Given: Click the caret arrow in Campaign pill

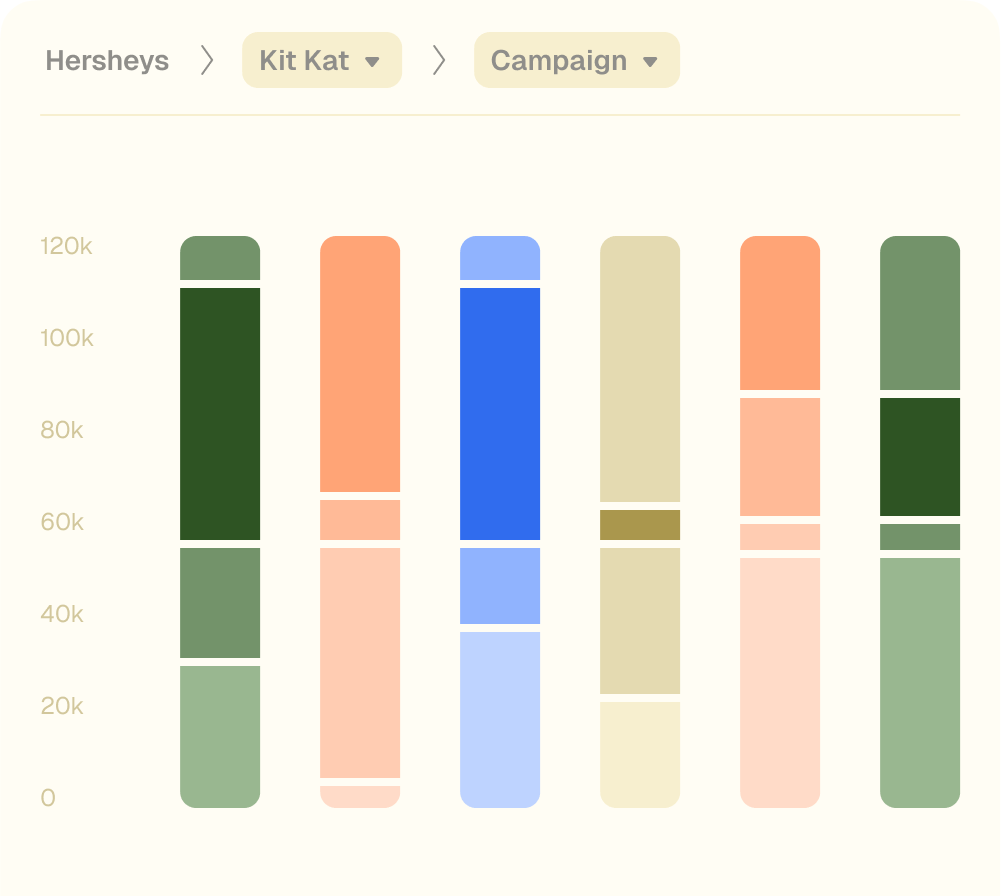Looking at the screenshot, I should coord(650,62).
